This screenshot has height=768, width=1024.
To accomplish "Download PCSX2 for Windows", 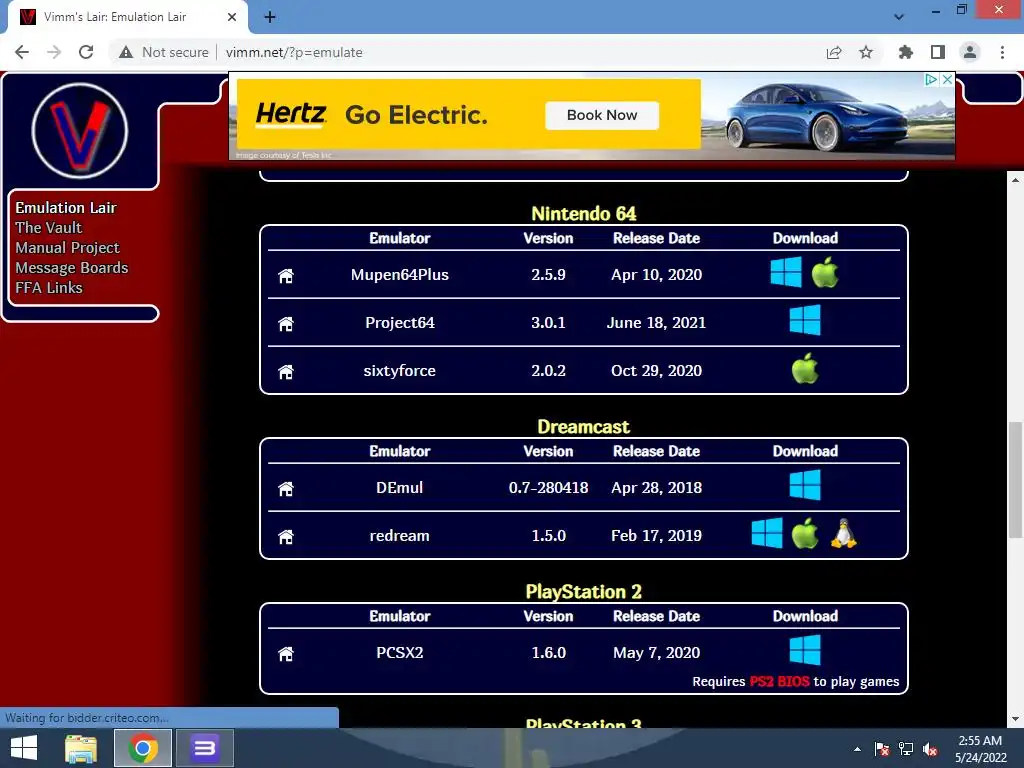I will 805,650.
